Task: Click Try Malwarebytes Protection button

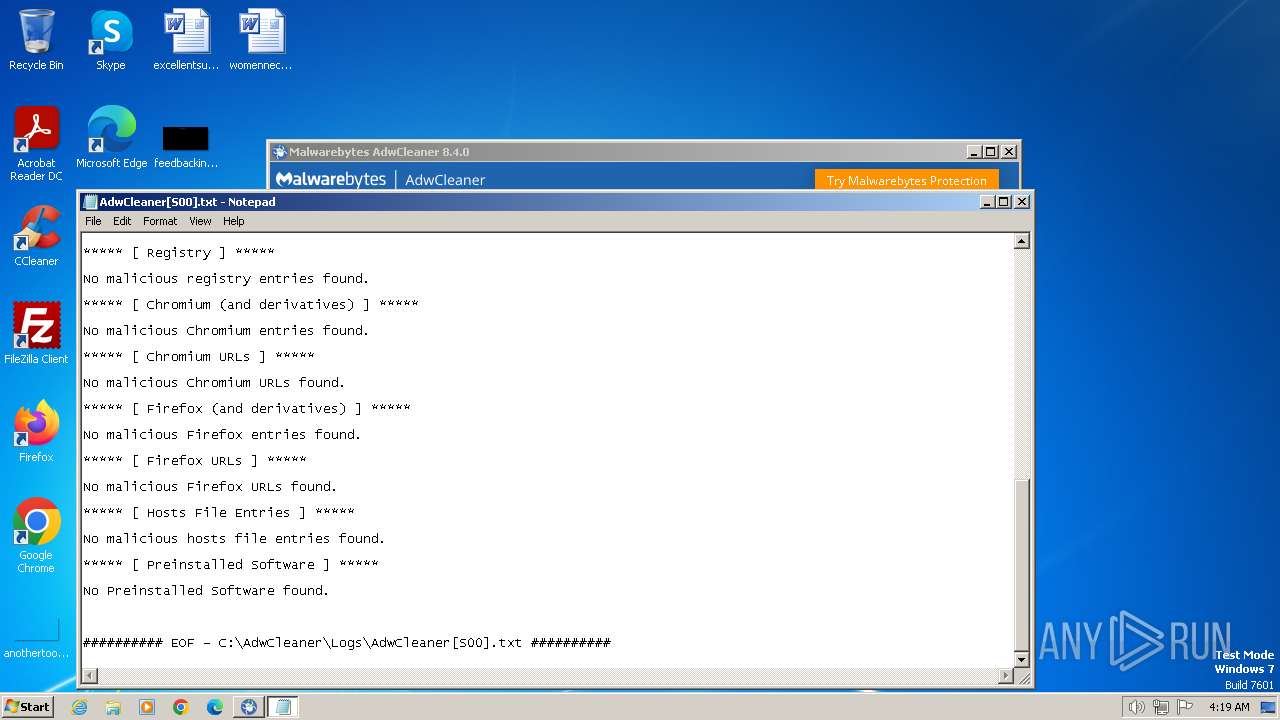Action: [907, 180]
